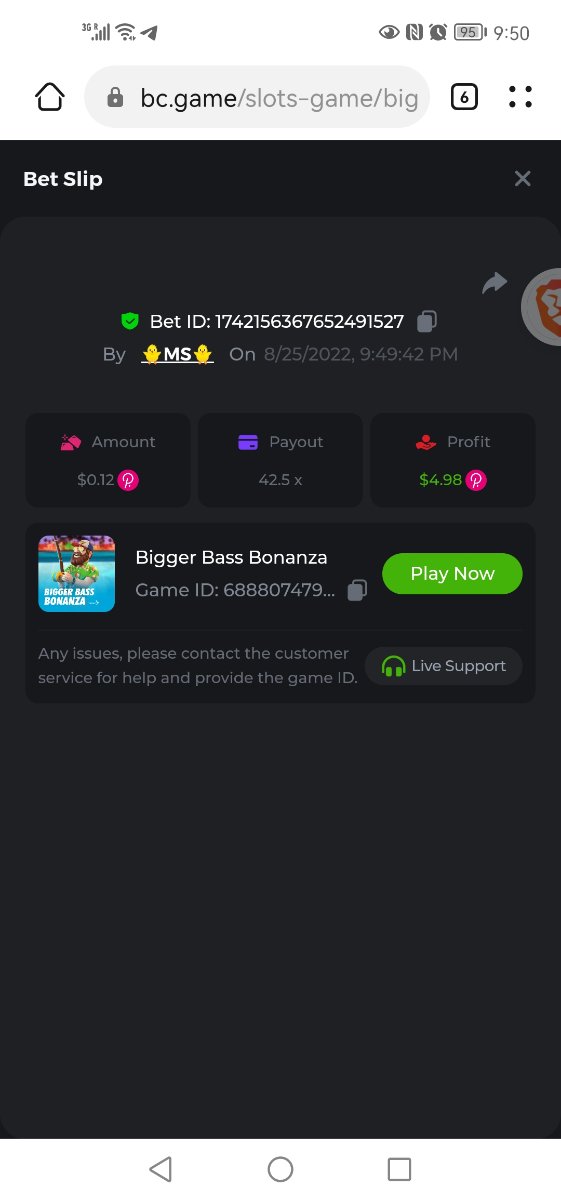The image size is (561, 1200).
Task: Tap the green verified shield icon
Action: click(x=129, y=321)
